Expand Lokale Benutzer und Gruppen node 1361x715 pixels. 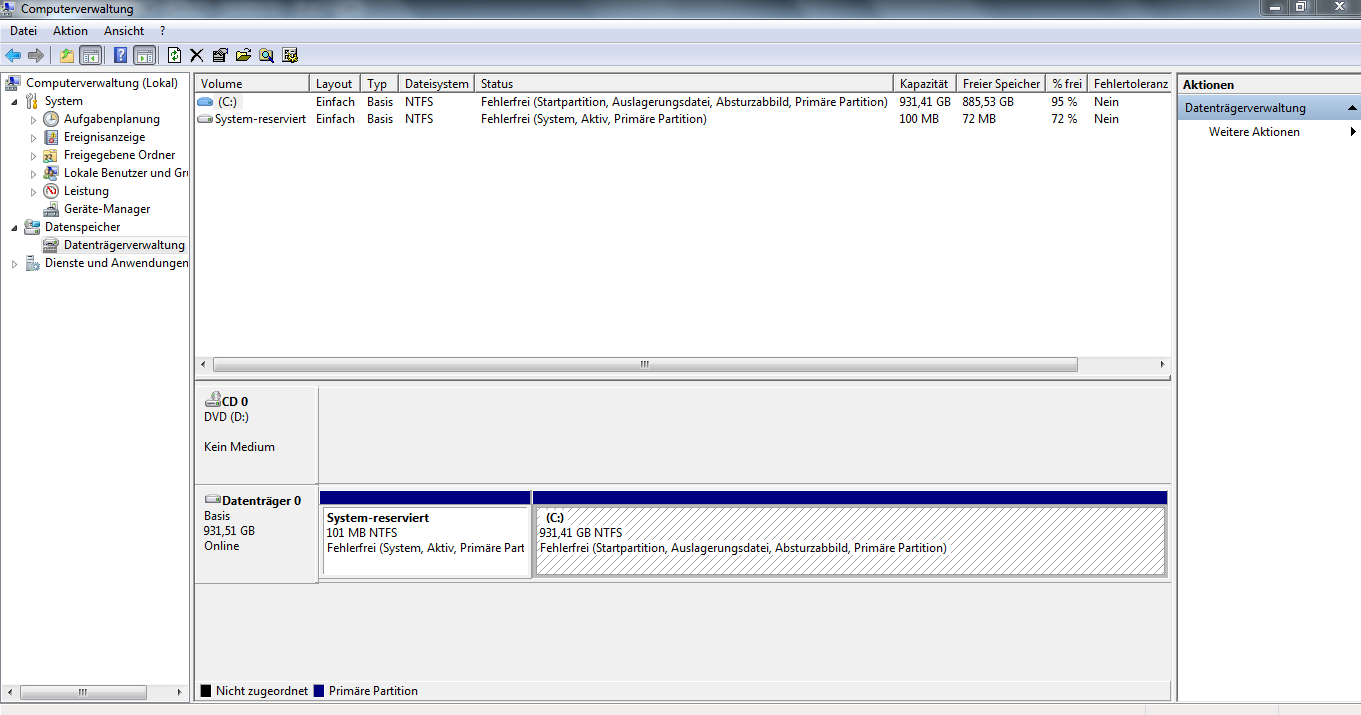point(33,173)
